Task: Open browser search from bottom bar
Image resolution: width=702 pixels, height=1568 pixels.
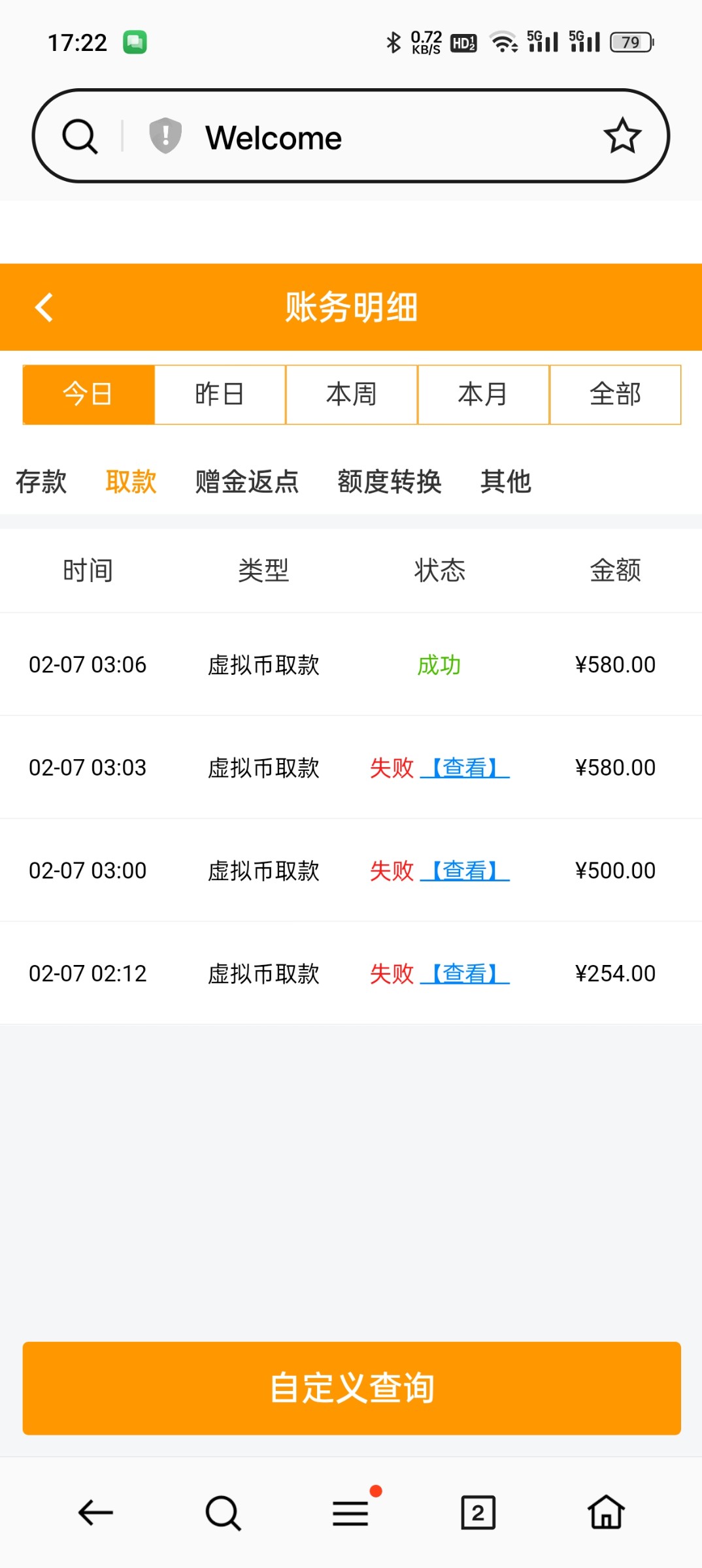Action: [223, 1512]
